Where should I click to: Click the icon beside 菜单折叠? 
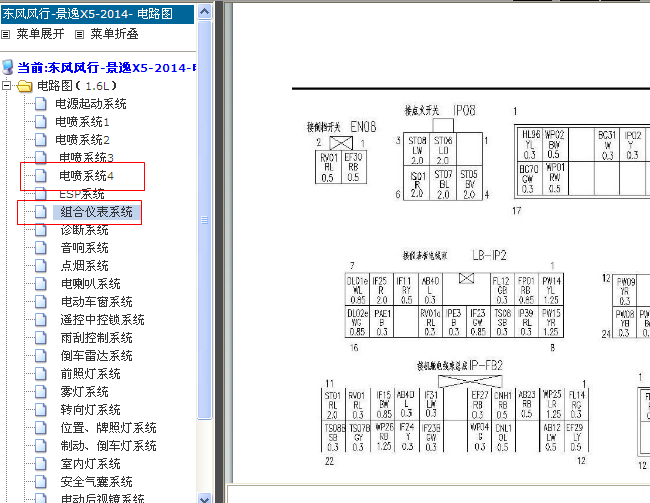coord(80,34)
